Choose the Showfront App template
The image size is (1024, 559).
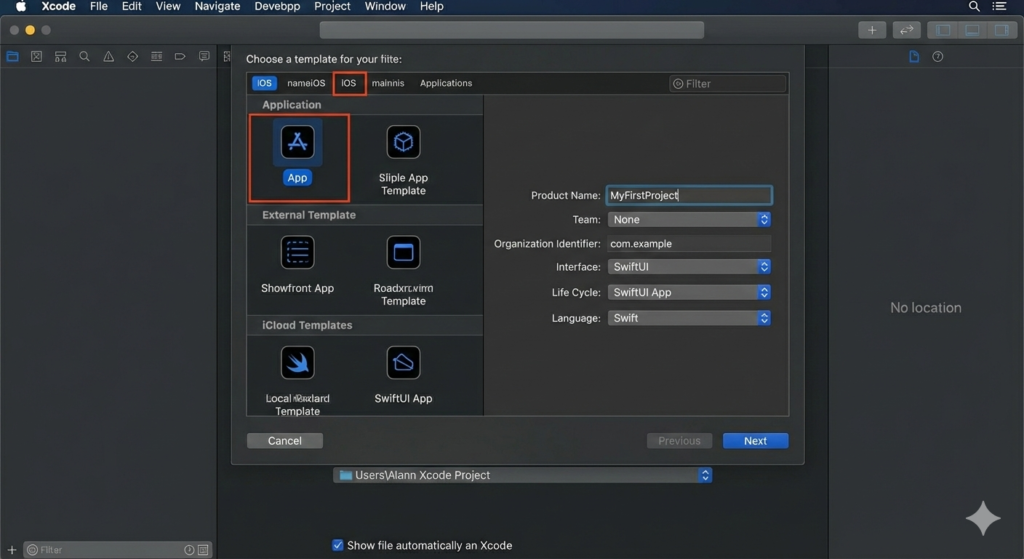click(297, 252)
